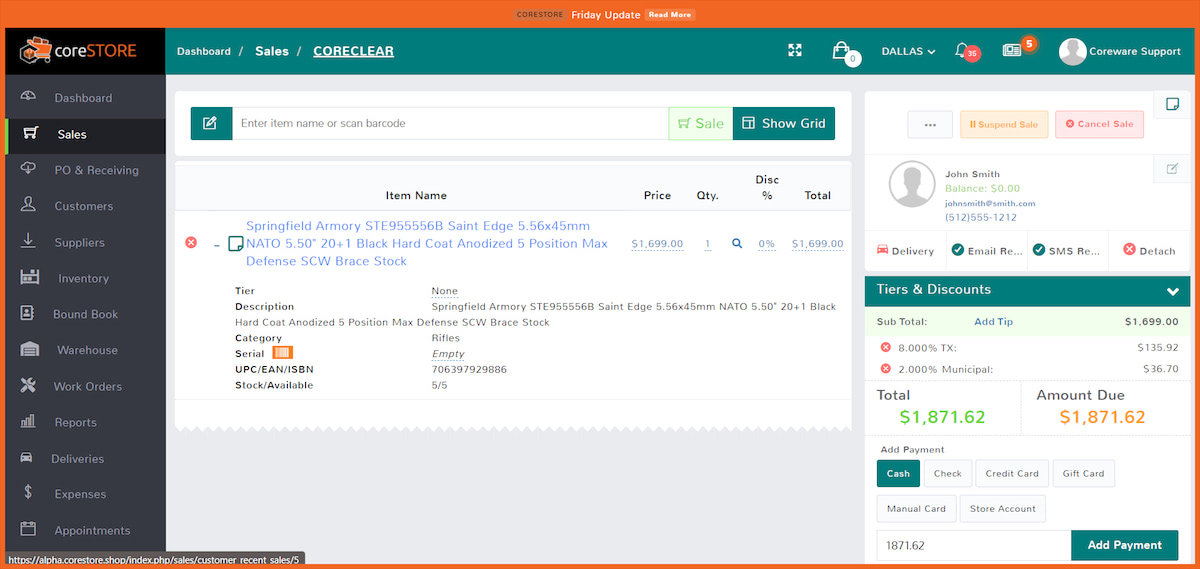Click the edit note icon beside search
The height and width of the screenshot is (569, 1200).
[x=210, y=123]
